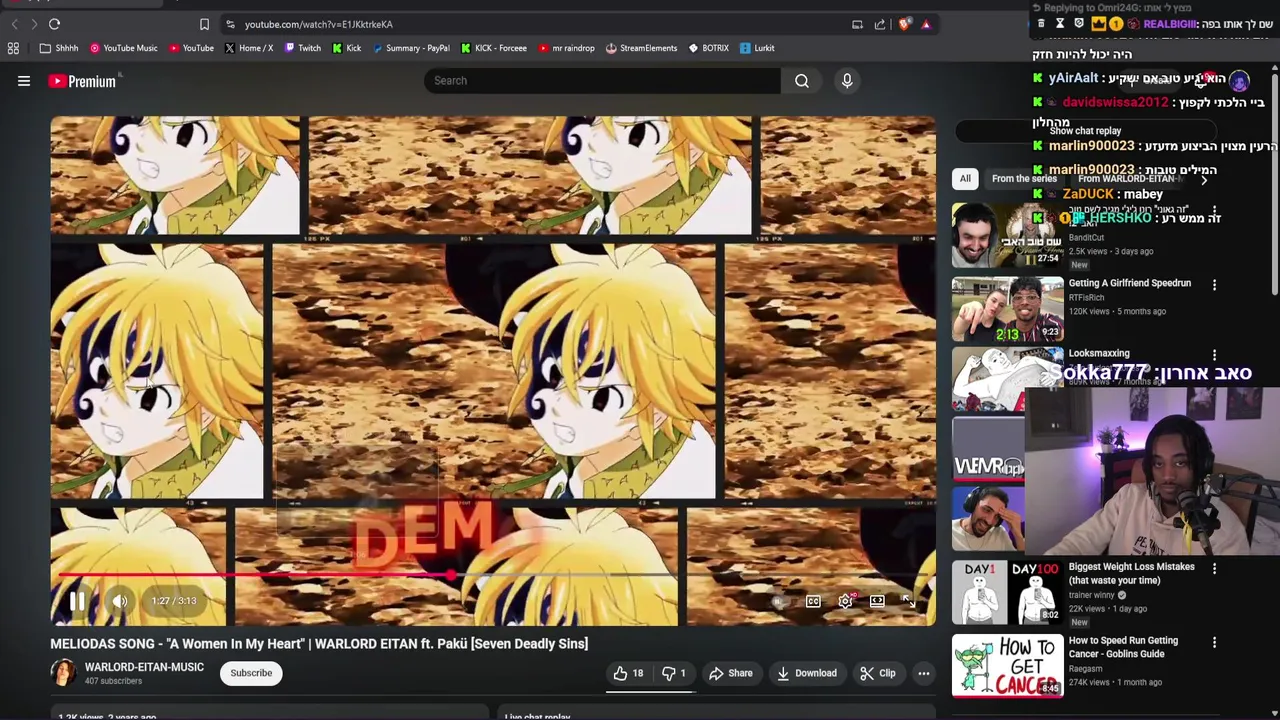Go forward with browser forward arrow
The image size is (1280, 720).
pyautogui.click(x=33, y=24)
